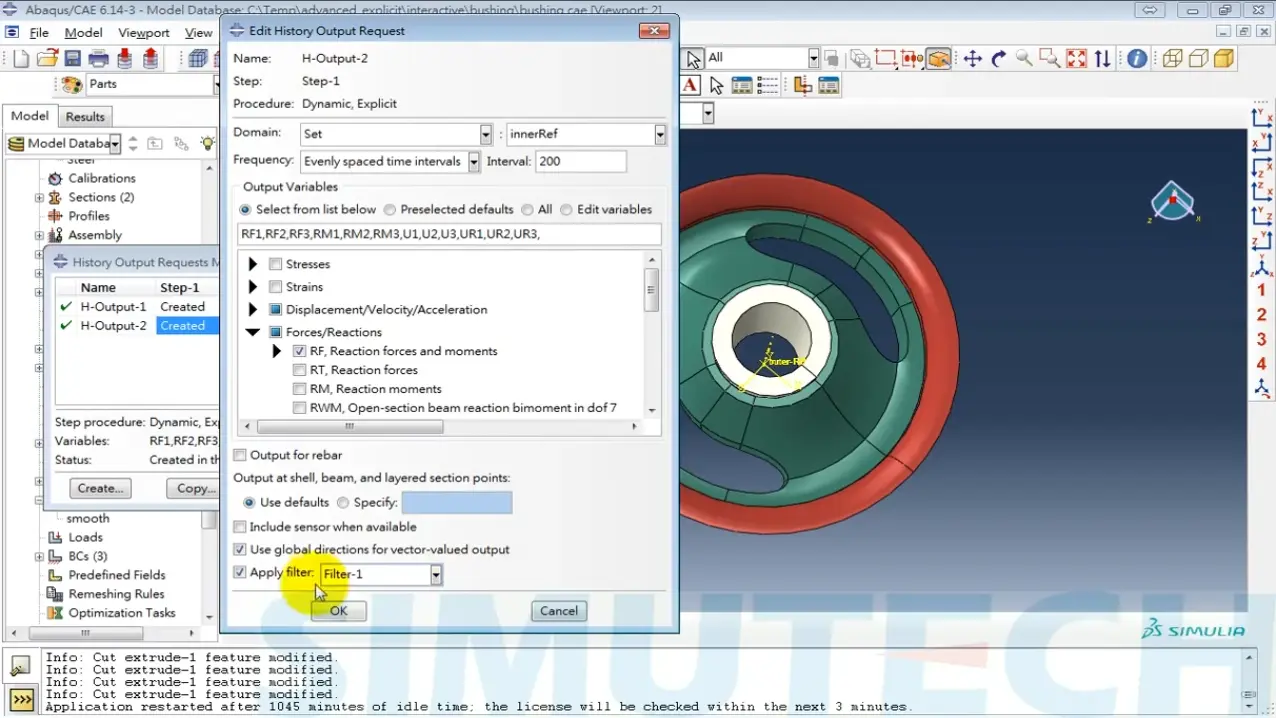Screen dimensions: 1276x718
Task: Open the 'Filter-1' dropdown
Action: click(436, 575)
